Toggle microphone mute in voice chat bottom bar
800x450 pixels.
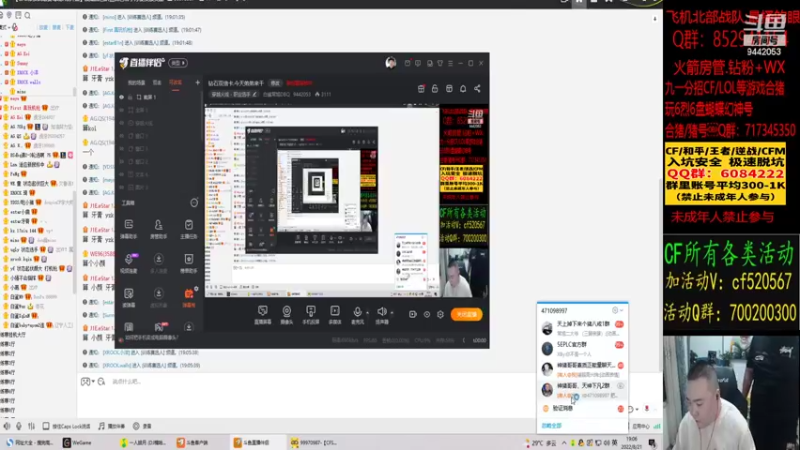(19, 426)
